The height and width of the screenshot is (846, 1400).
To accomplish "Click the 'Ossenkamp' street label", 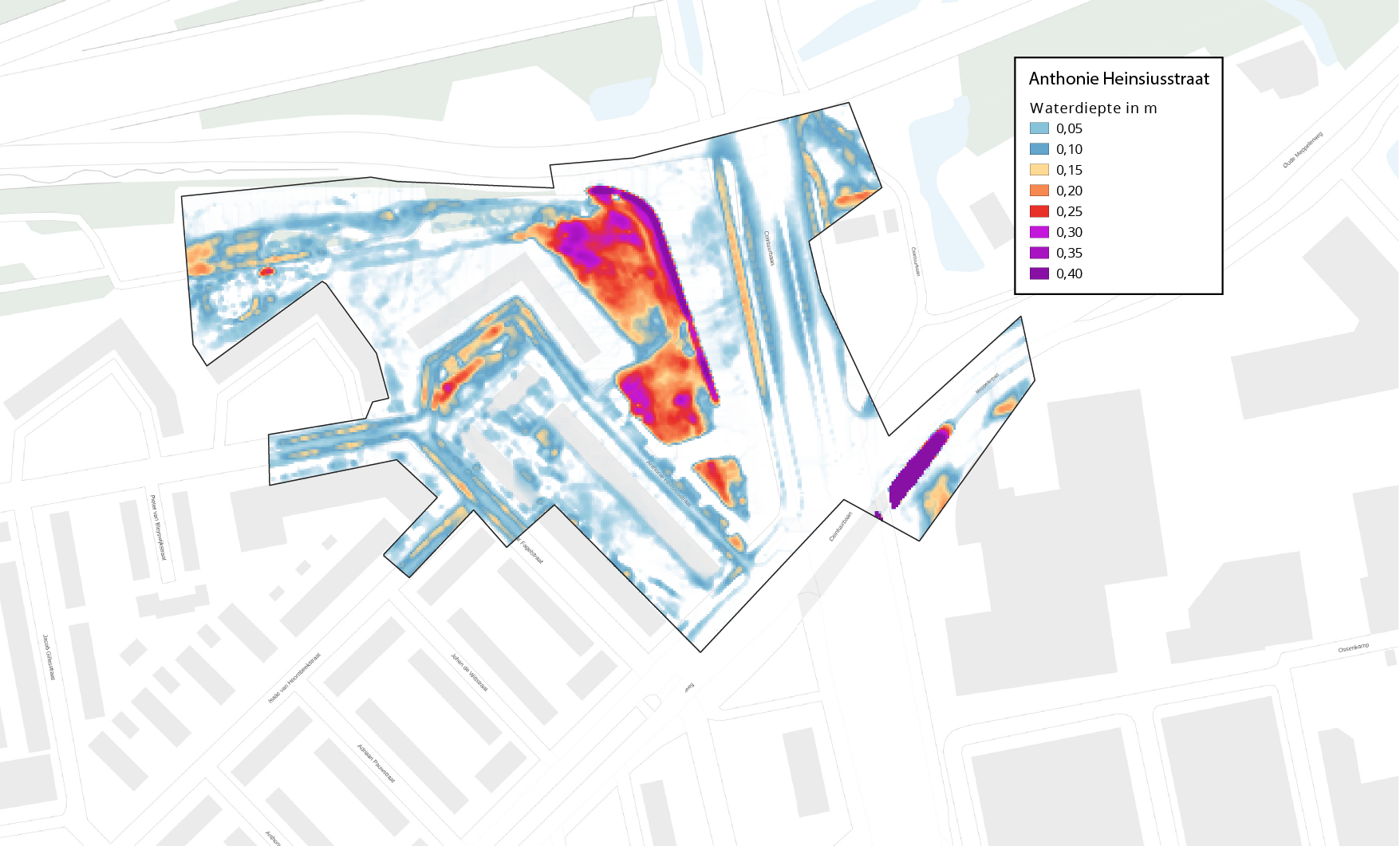I will coord(1354,648).
